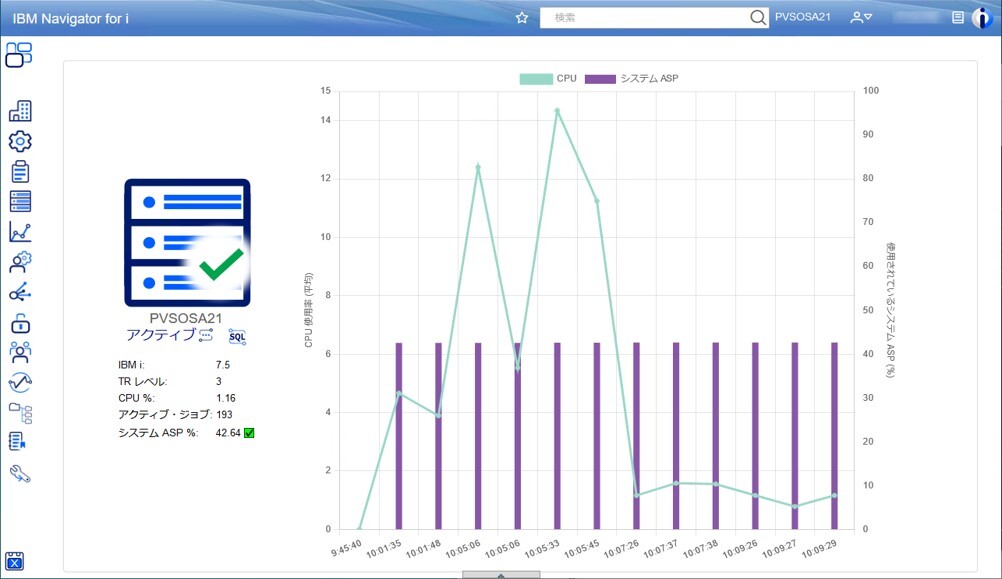Open the gear settings icon in sidebar
The width and height of the screenshot is (1002, 579).
pos(20,141)
